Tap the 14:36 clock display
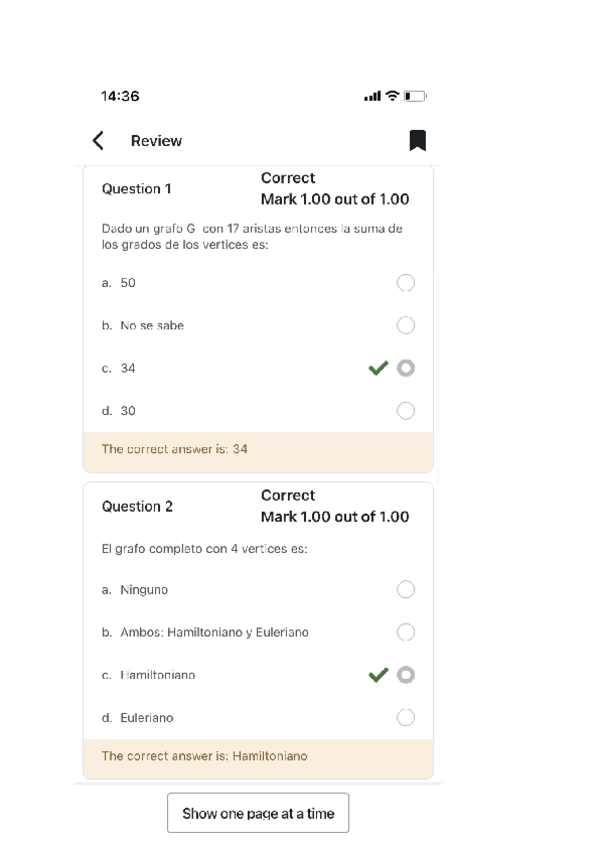The width and height of the screenshot is (600, 848). tap(120, 96)
